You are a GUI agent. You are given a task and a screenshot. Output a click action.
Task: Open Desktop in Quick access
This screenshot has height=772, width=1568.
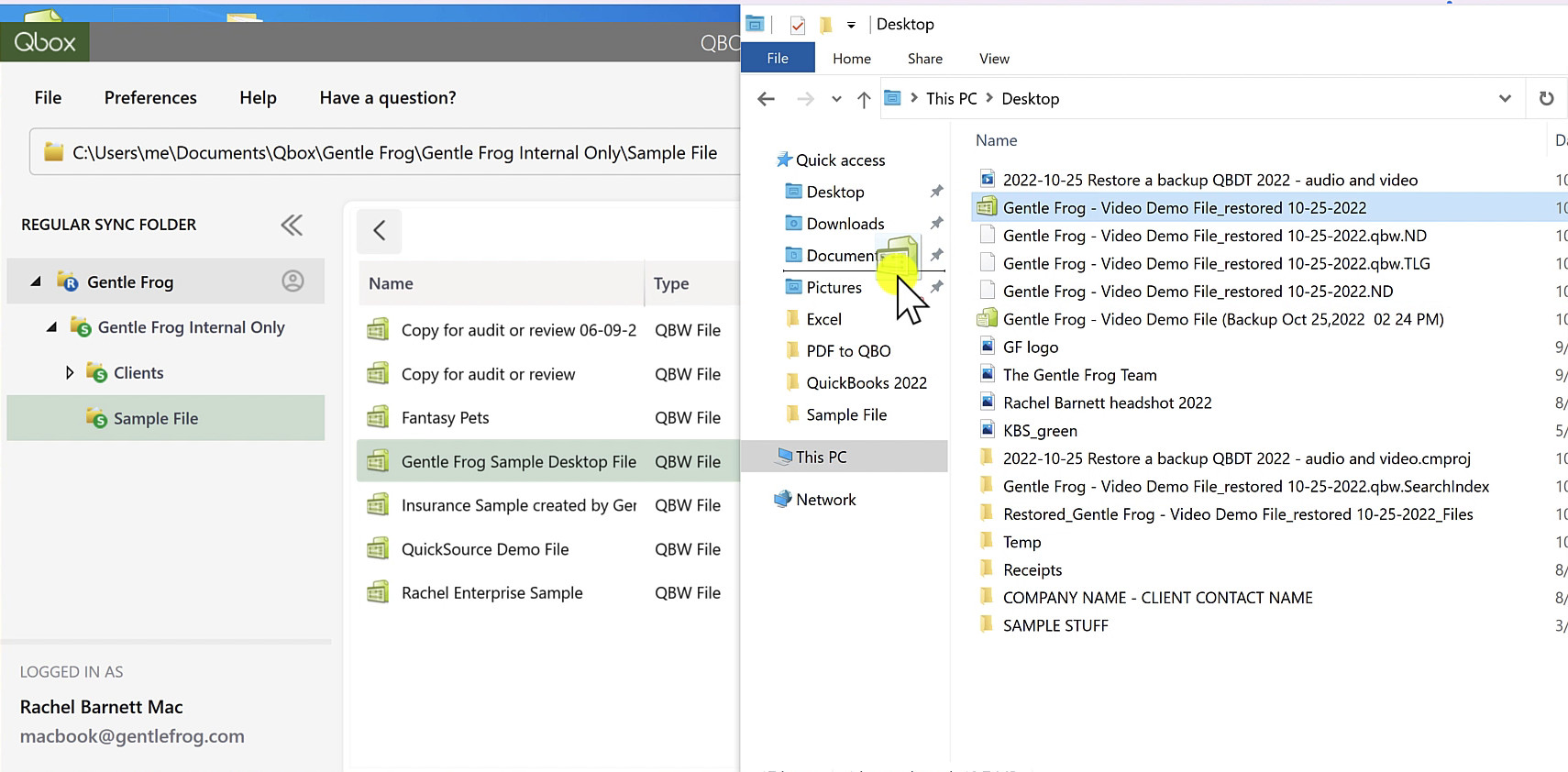pos(835,193)
